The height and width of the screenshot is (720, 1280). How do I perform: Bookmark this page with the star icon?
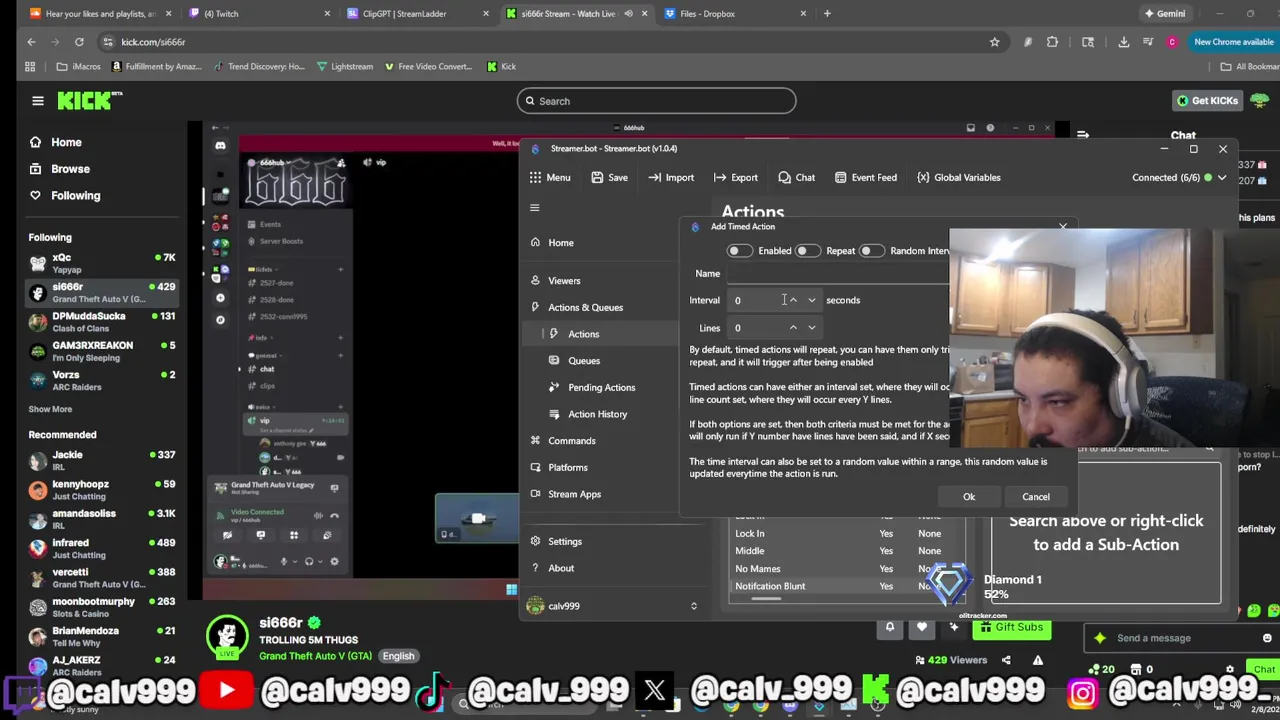[994, 42]
